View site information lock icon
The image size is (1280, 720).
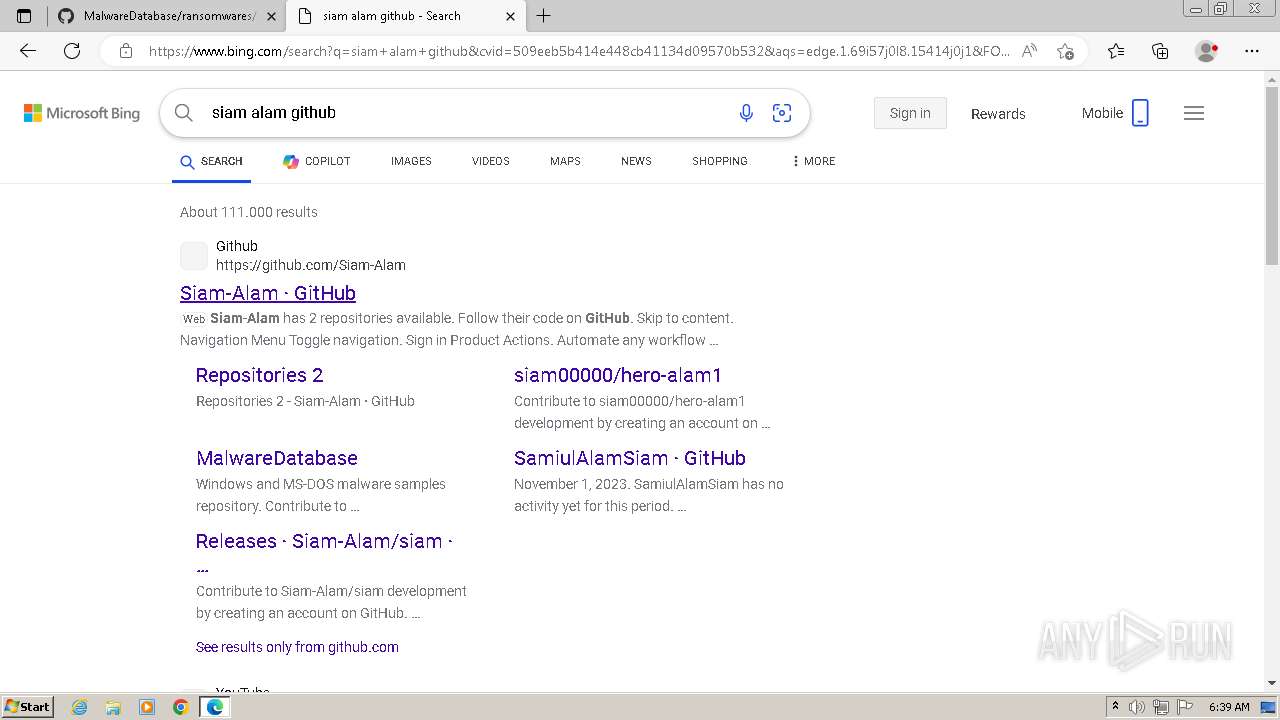point(126,51)
